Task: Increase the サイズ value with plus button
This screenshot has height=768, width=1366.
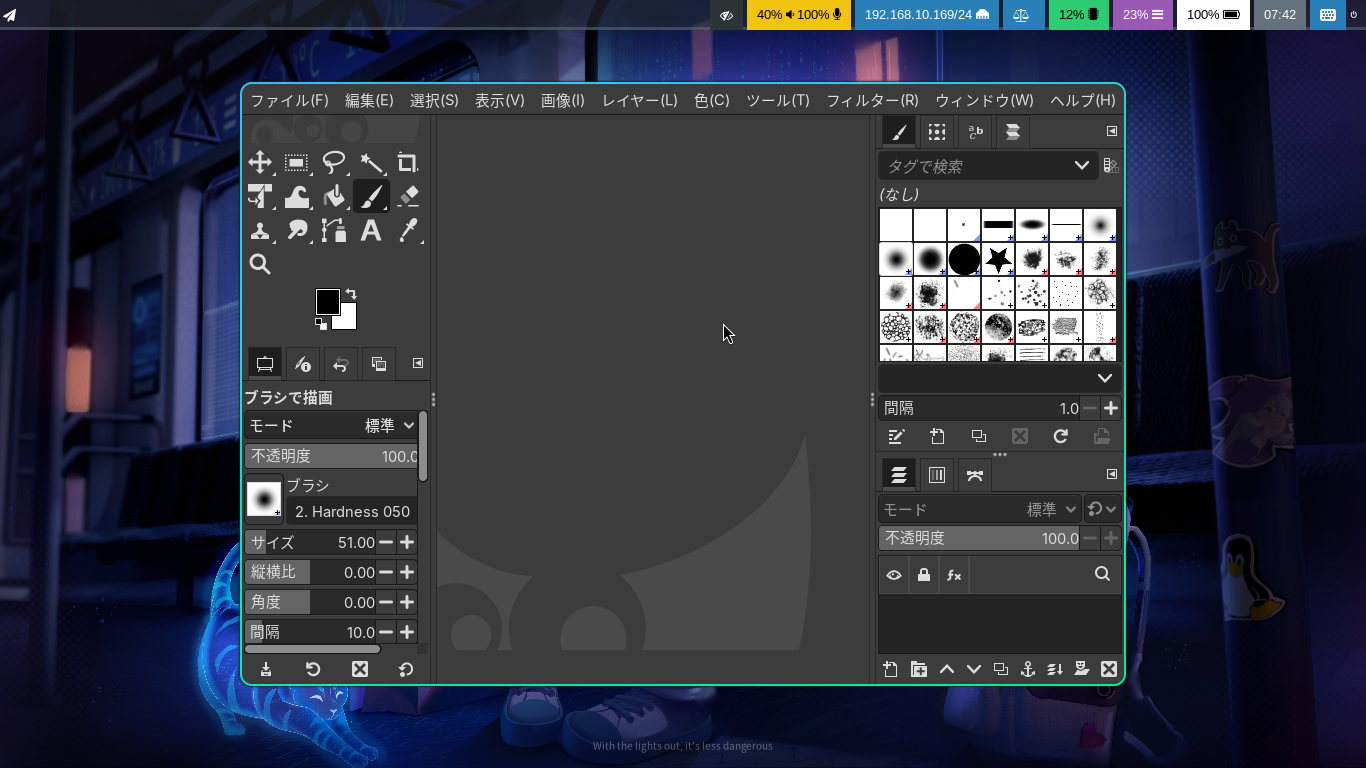Action: pos(407,542)
